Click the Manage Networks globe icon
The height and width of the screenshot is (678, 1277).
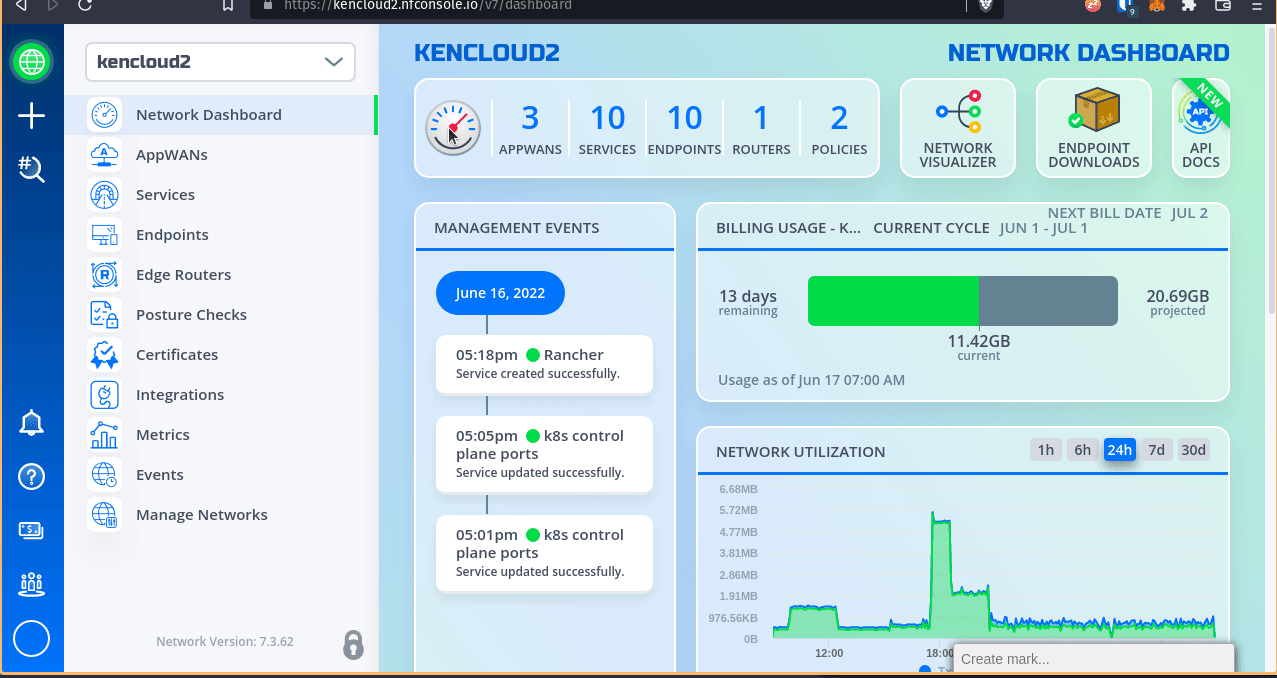pyautogui.click(x=104, y=515)
